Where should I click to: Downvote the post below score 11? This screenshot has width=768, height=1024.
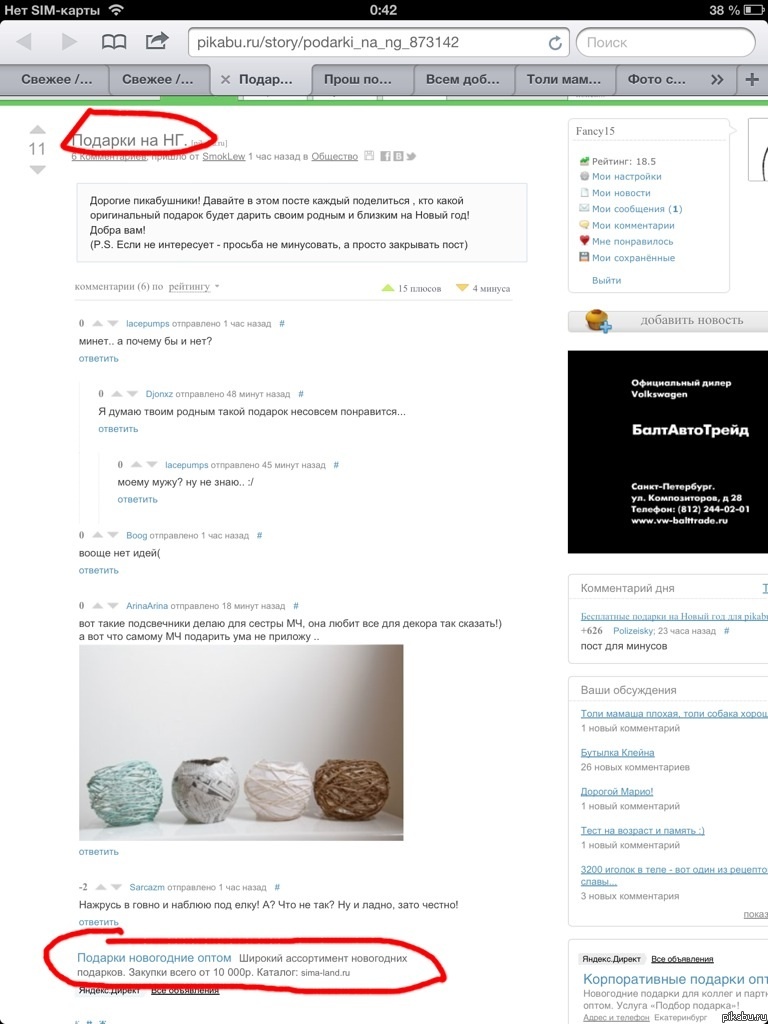coord(38,170)
